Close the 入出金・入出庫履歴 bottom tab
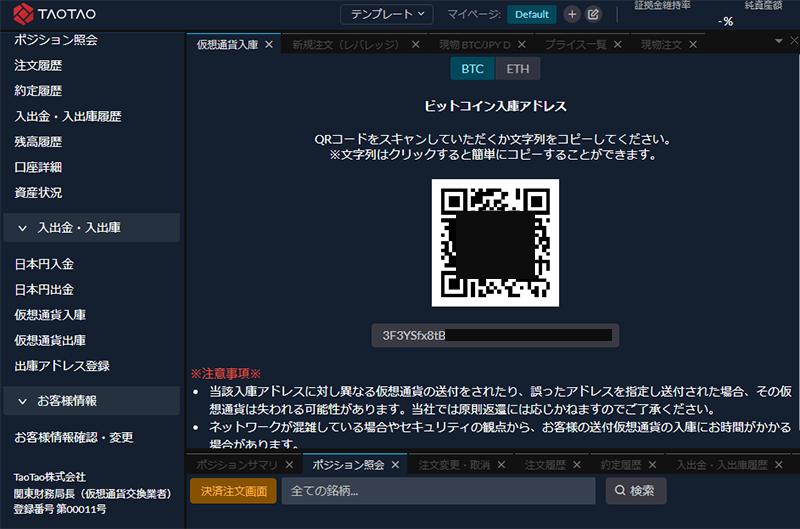This screenshot has width=800, height=529. 779,465
